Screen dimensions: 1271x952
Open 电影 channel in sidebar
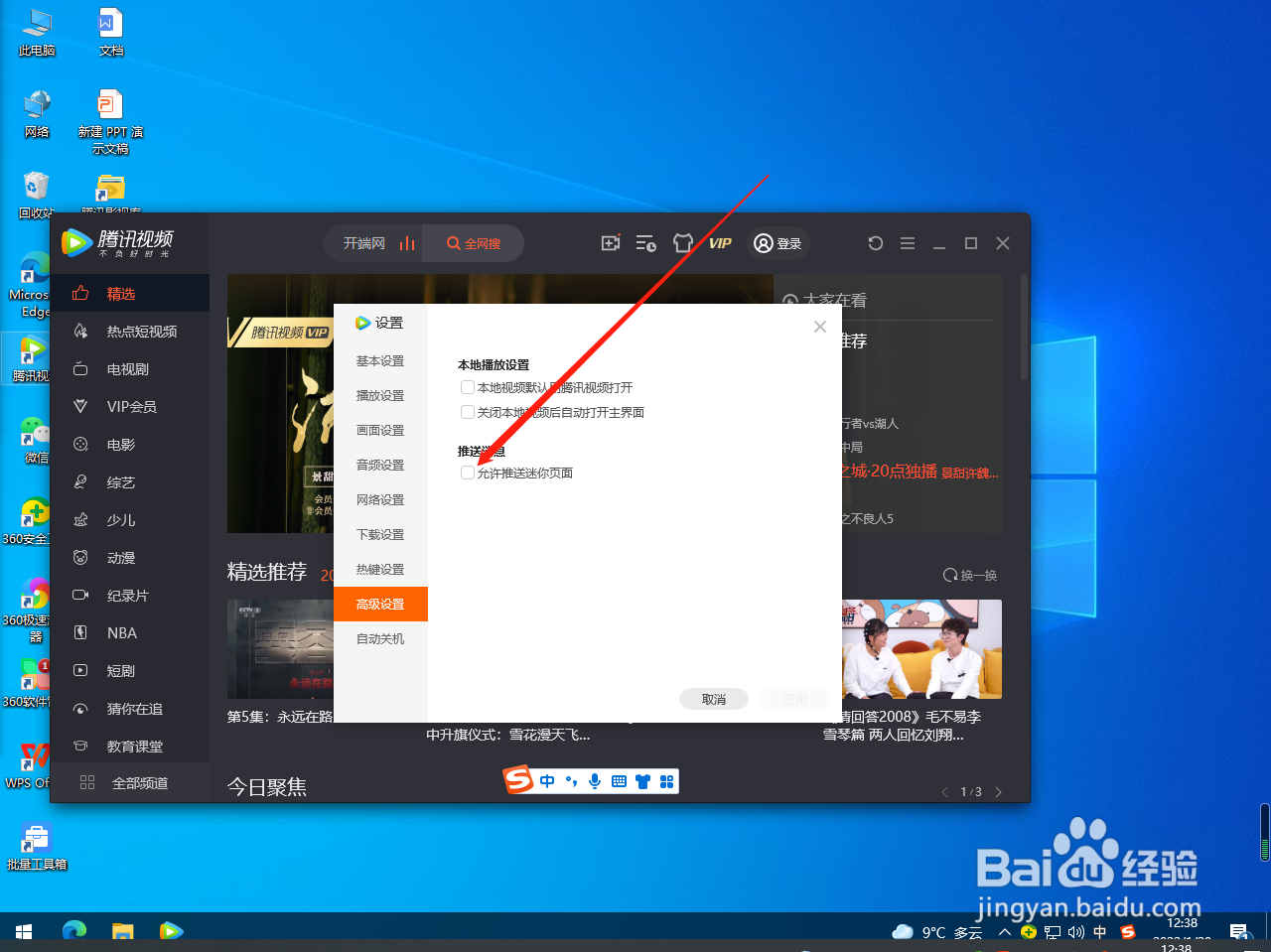coord(130,444)
